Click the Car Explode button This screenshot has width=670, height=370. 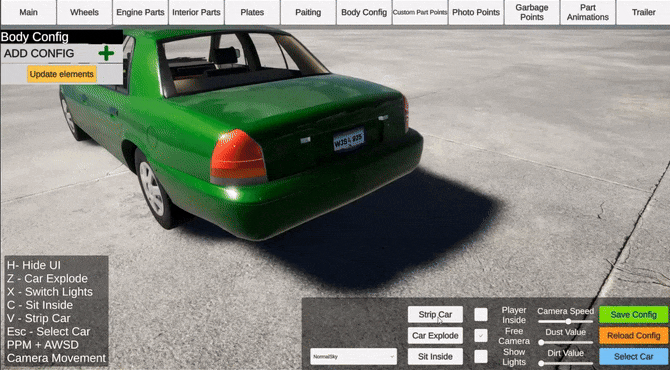[435, 335]
